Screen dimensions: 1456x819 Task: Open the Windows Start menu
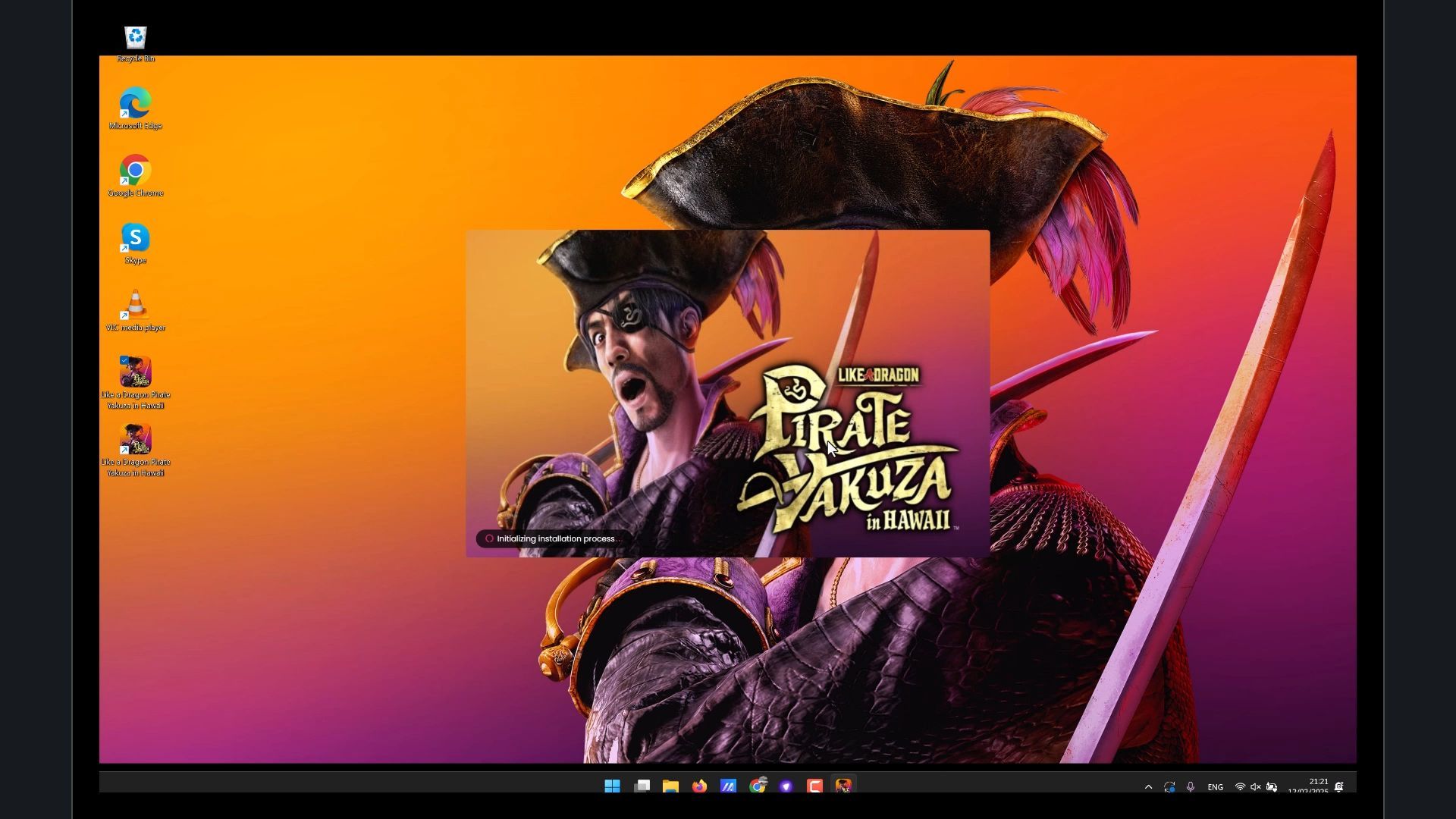click(613, 786)
